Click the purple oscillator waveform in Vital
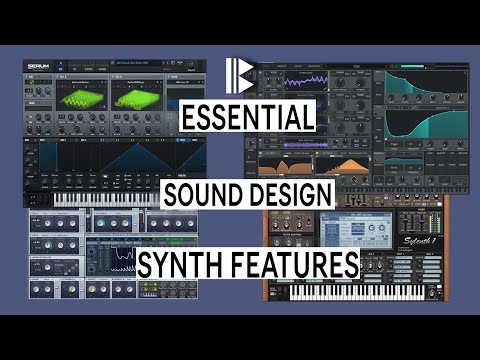 pos(306,80)
